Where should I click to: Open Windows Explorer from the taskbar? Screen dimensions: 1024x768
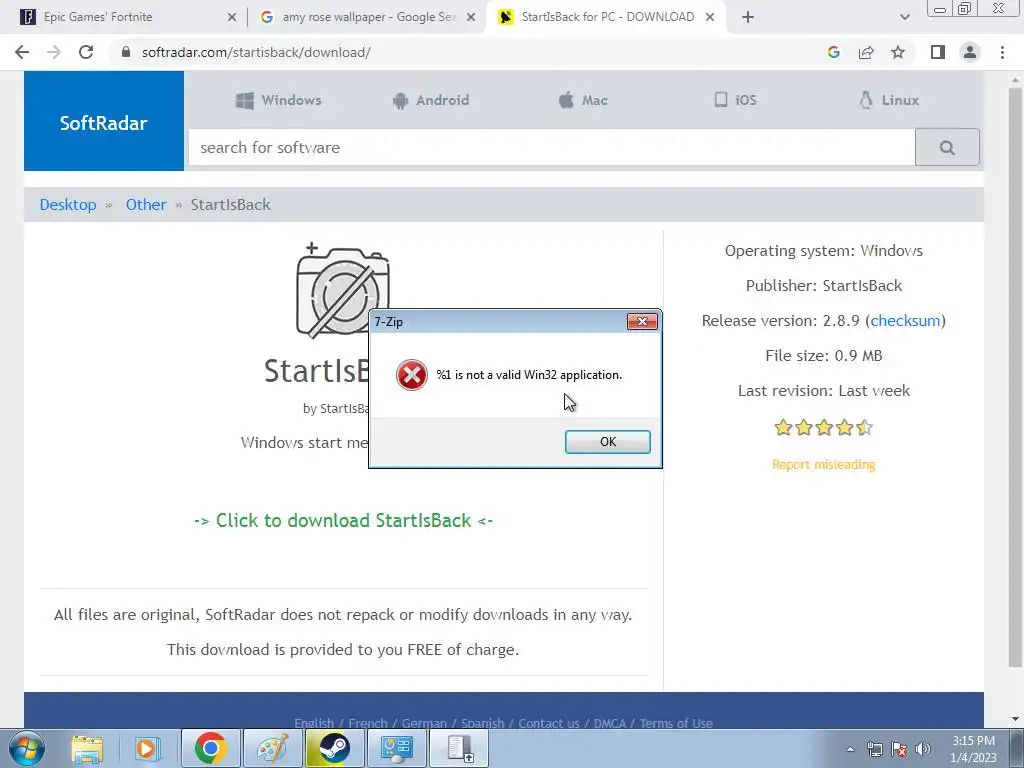pyautogui.click(x=87, y=748)
